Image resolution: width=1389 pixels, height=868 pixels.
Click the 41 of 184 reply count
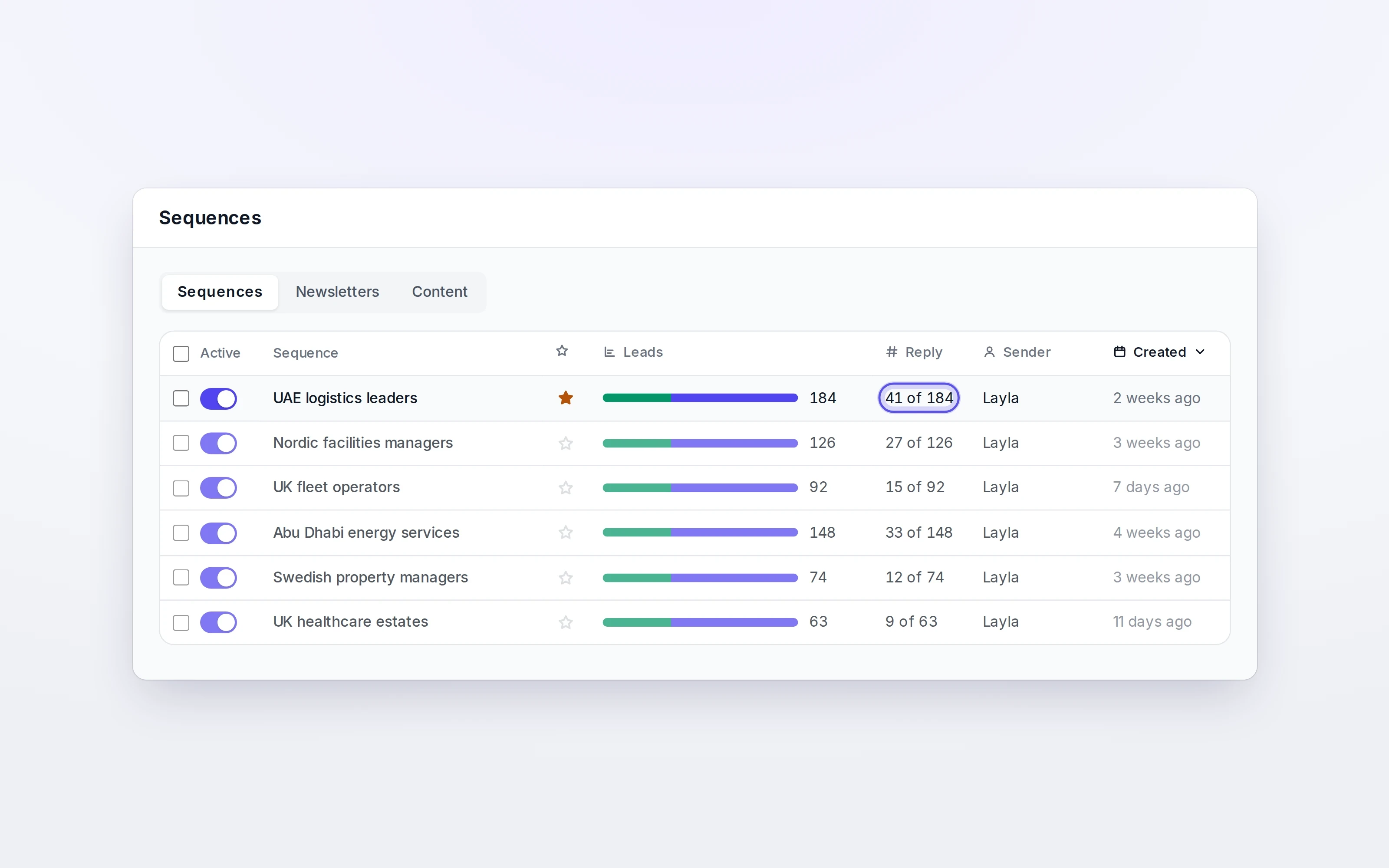coord(919,398)
